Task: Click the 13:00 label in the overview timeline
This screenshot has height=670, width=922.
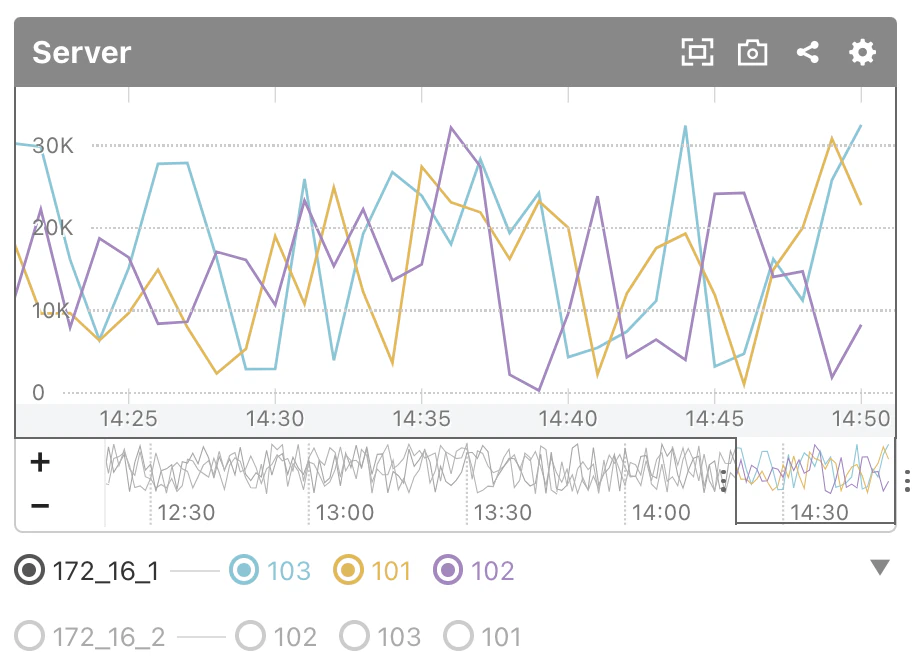Action: (345, 512)
